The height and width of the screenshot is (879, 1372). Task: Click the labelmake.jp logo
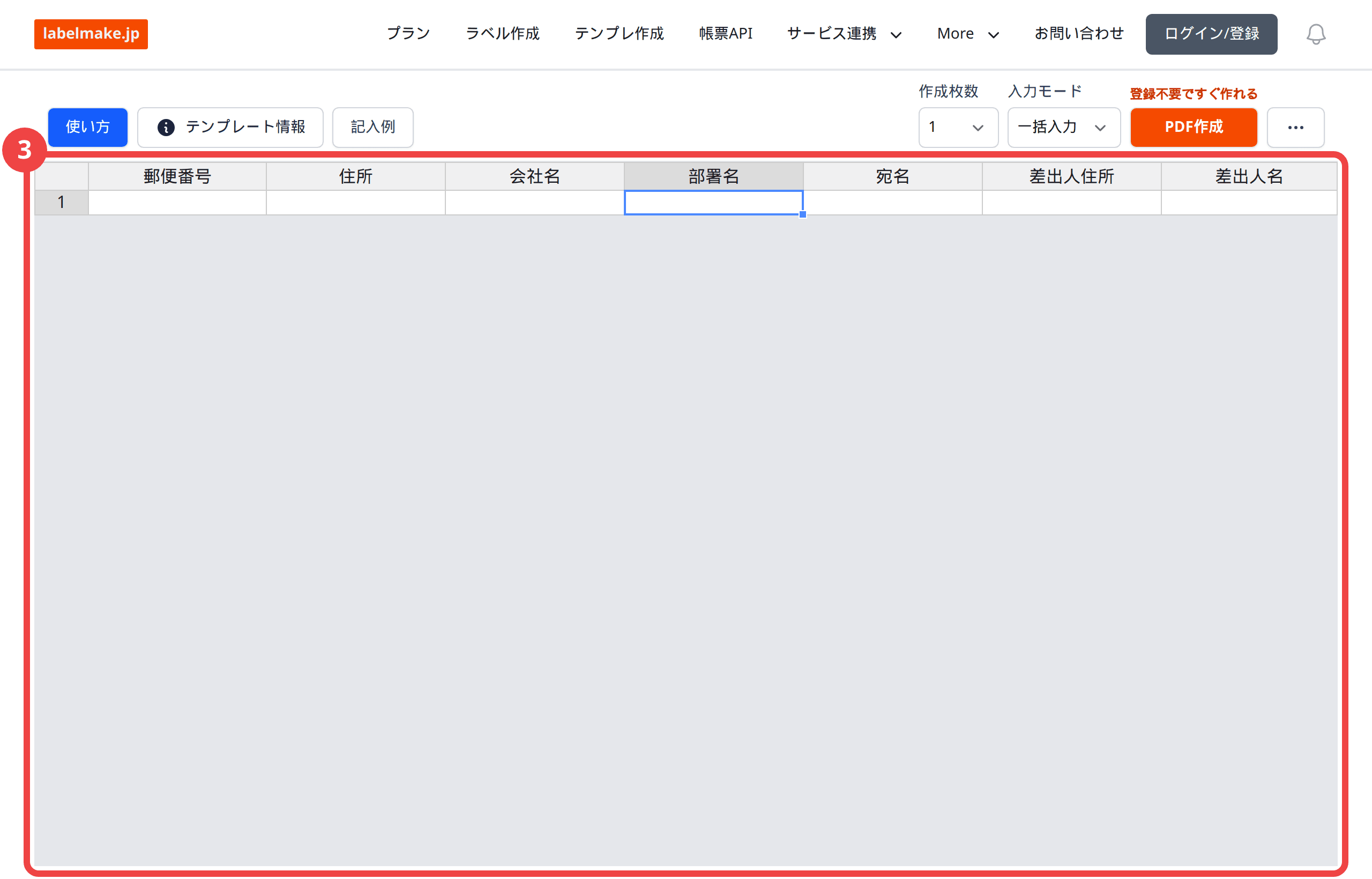click(91, 34)
